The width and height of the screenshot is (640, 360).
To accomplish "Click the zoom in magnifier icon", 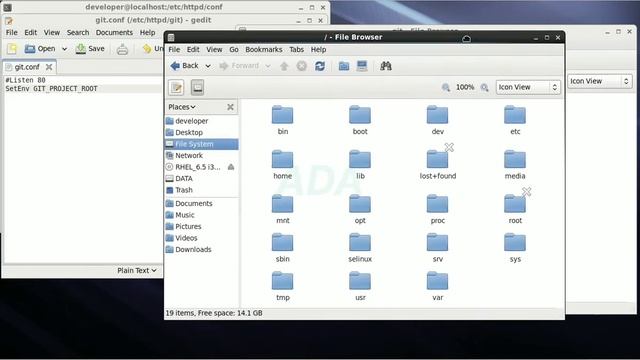I will (x=484, y=87).
